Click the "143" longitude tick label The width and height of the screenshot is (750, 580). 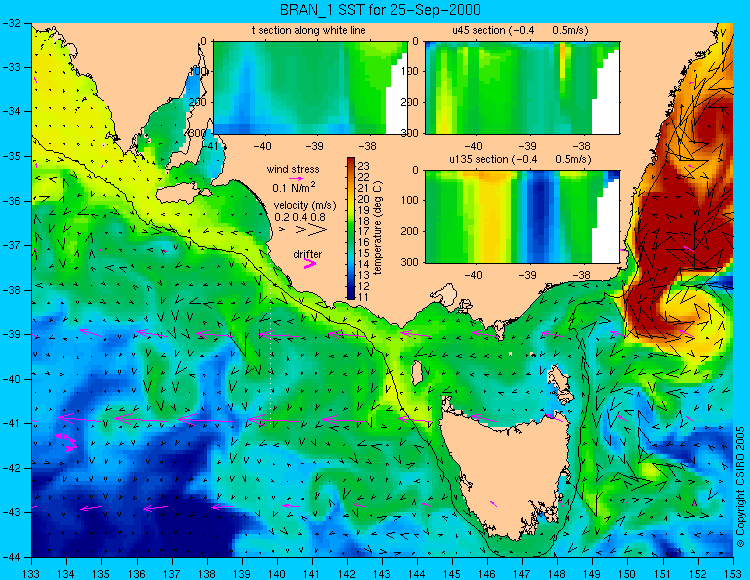(x=382, y=573)
